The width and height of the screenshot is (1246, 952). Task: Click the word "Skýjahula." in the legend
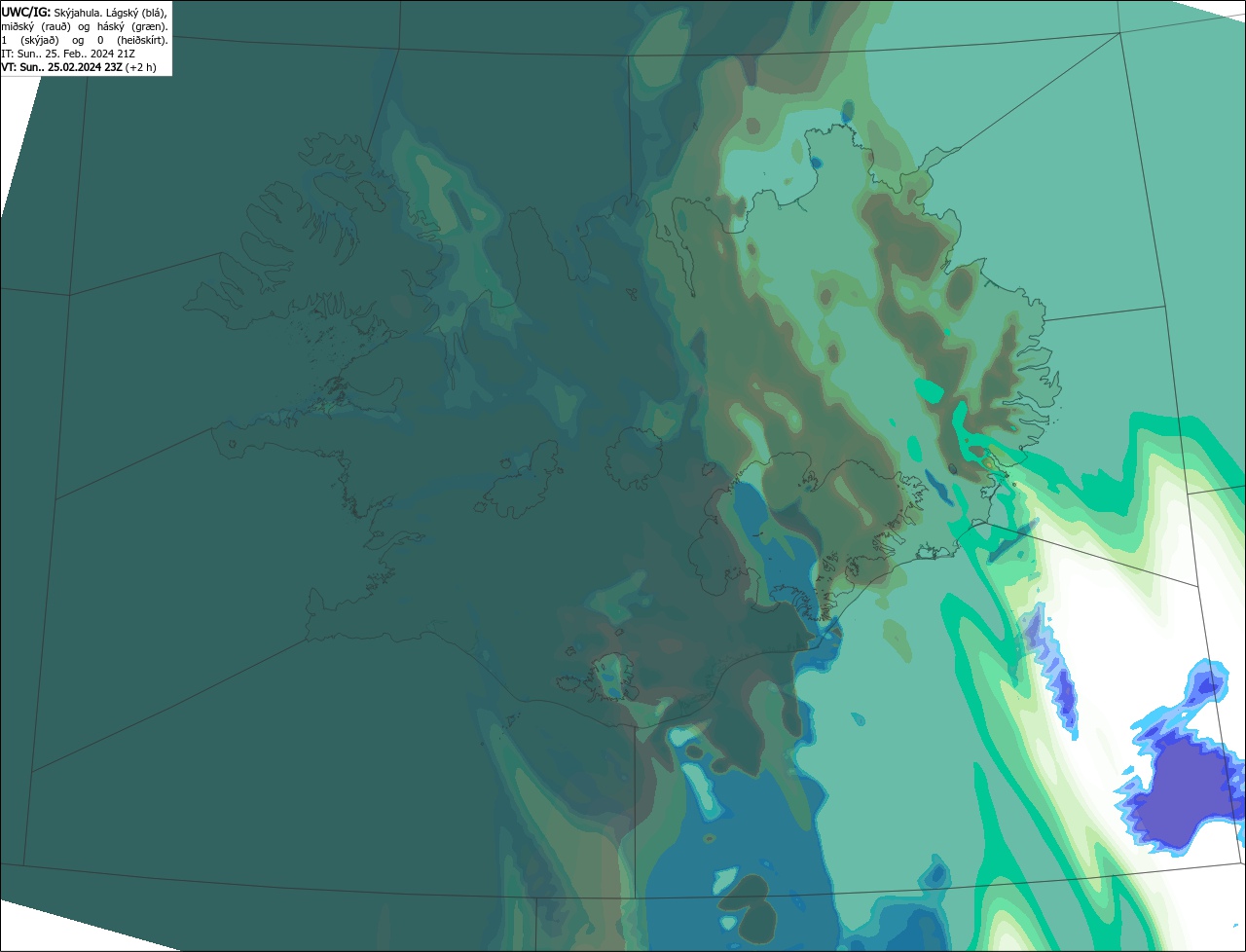click(x=78, y=14)
